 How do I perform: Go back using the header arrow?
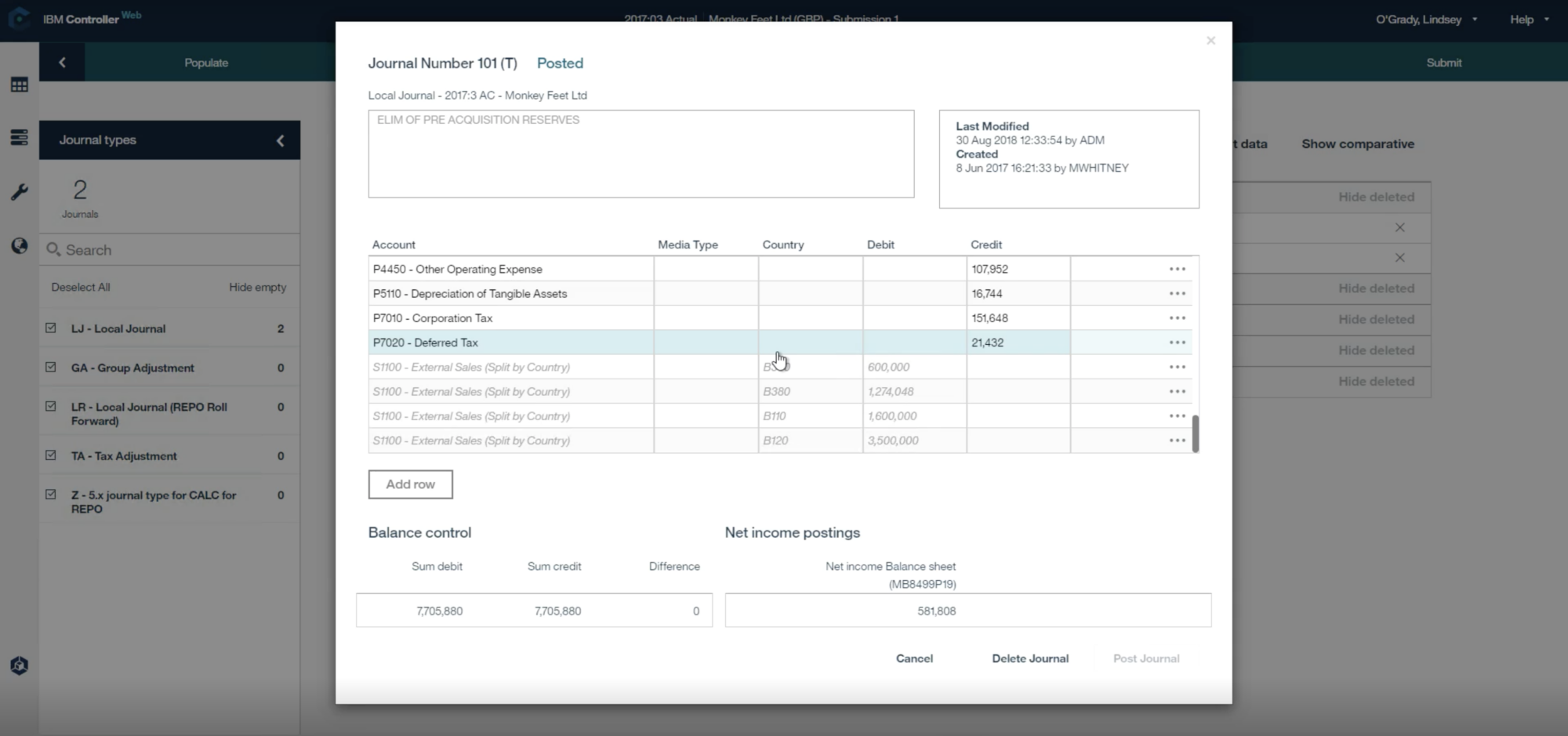coord(62,62)
